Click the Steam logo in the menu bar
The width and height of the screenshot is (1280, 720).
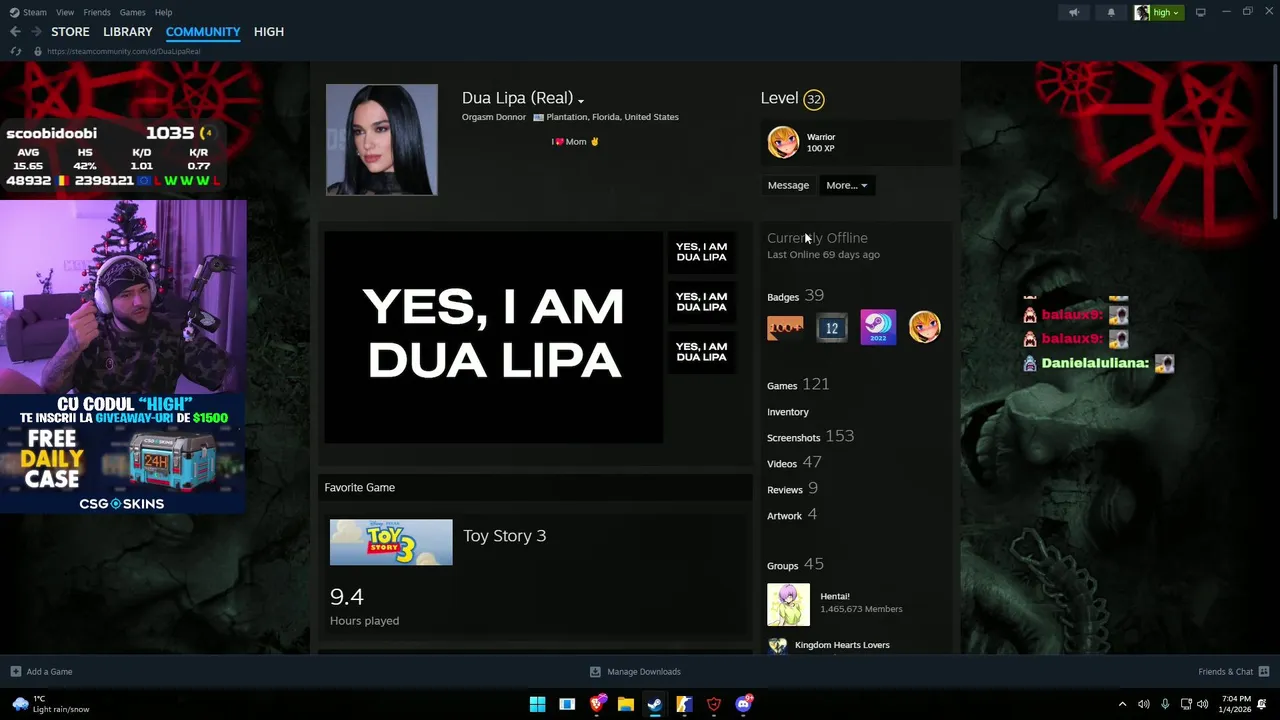[x=14, y=12]
